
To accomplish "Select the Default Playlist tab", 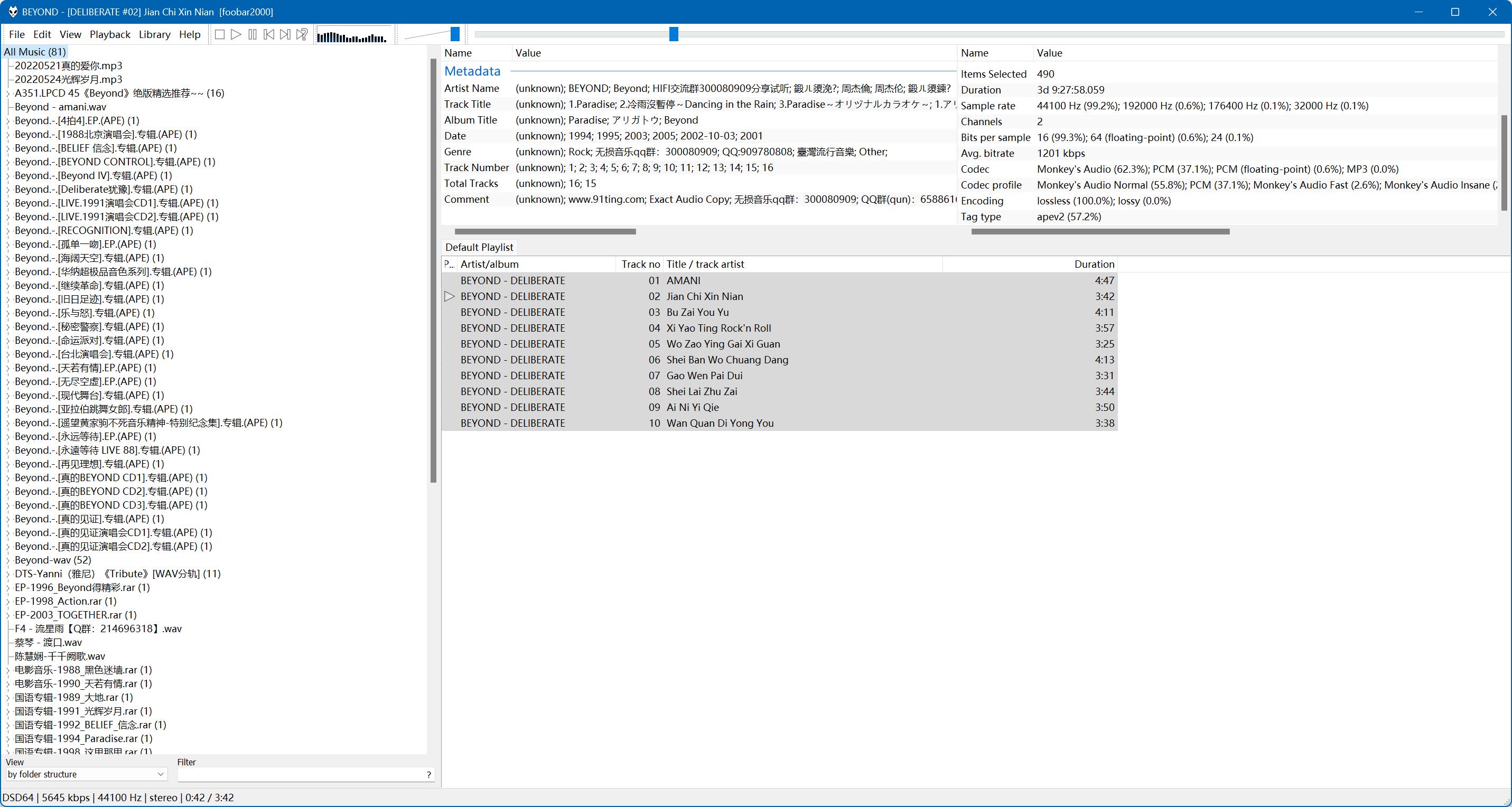I will [479, 247].
